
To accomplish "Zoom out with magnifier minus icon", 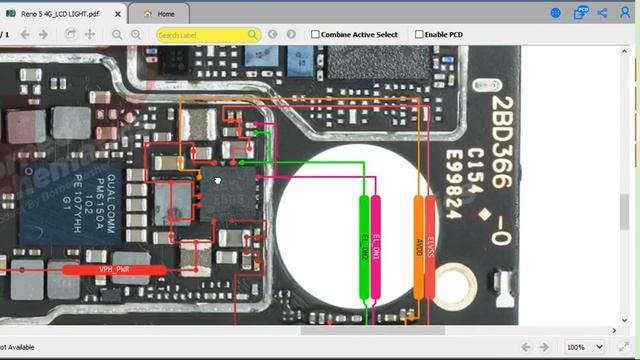I will point(117,35).
